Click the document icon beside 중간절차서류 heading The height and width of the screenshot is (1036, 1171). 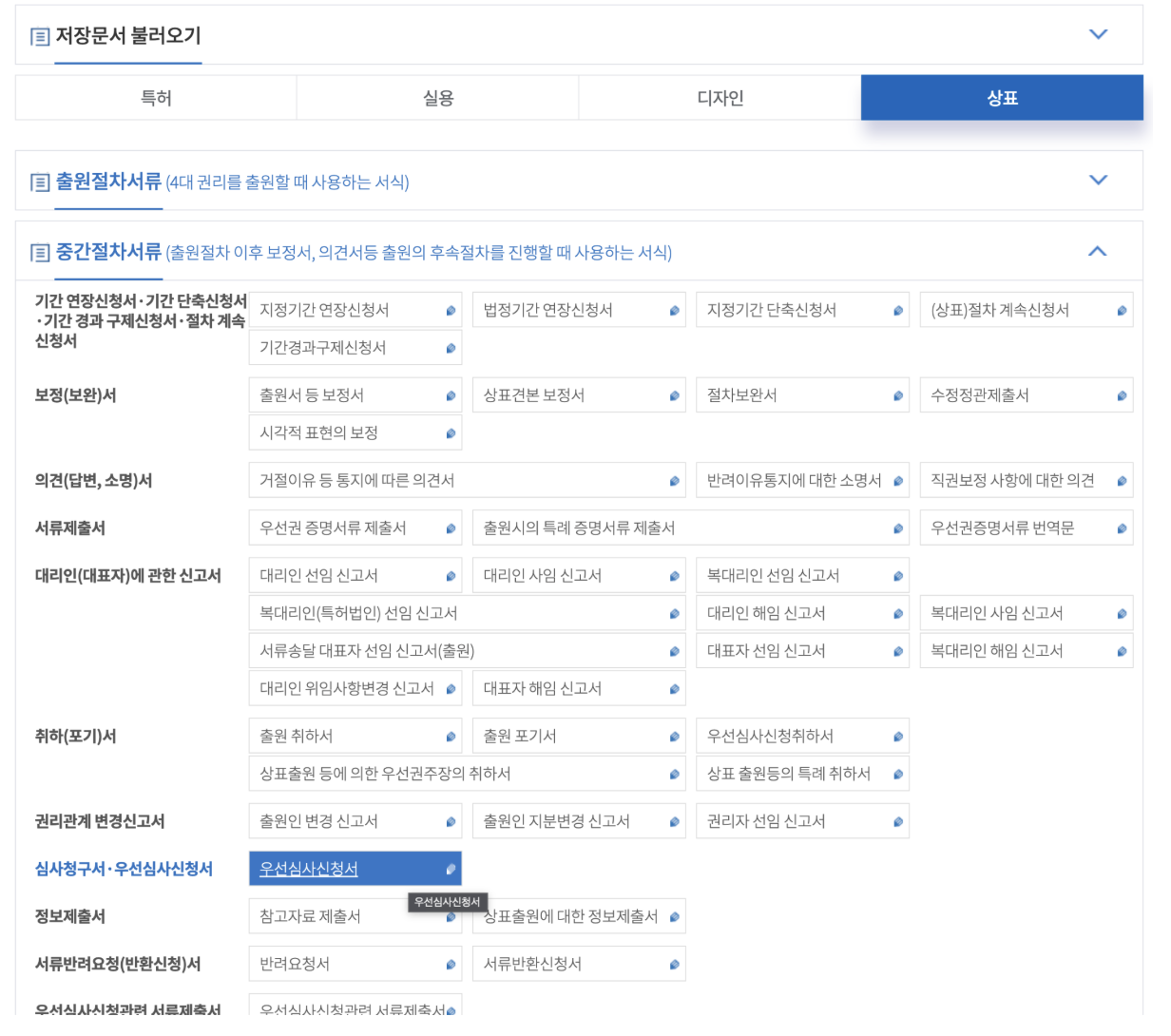38,250
